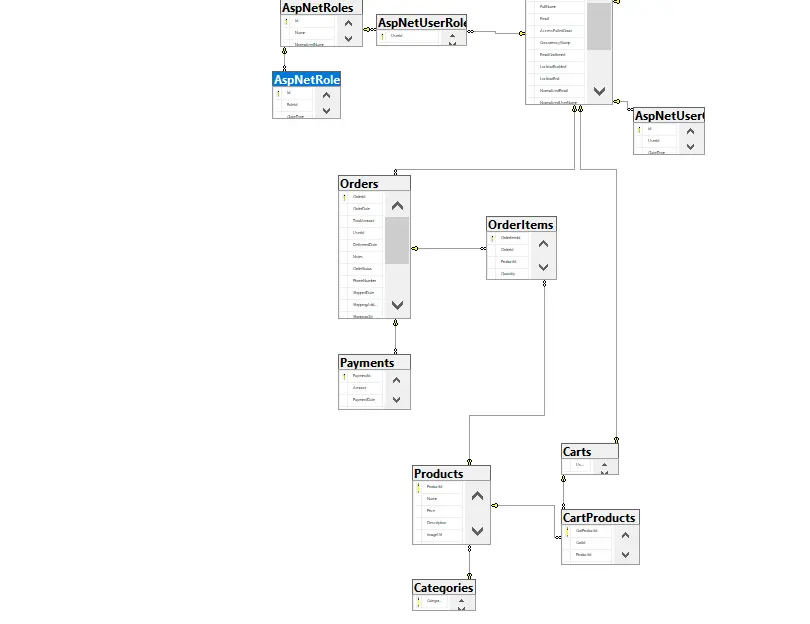Click the key connector linking Products and CartProducts

click(x=495, y=504)
